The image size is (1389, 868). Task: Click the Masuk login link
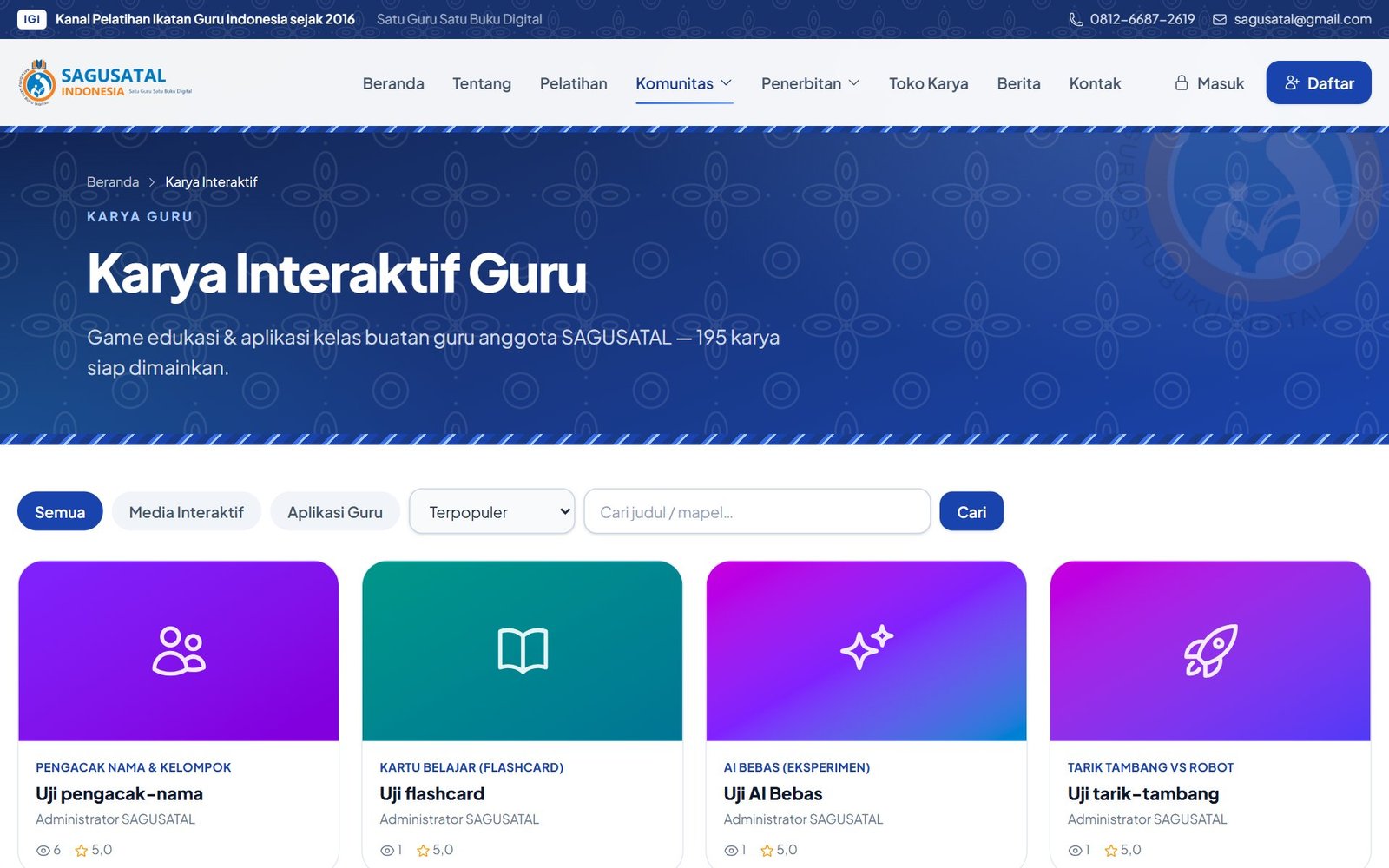tap(1210, 83)
